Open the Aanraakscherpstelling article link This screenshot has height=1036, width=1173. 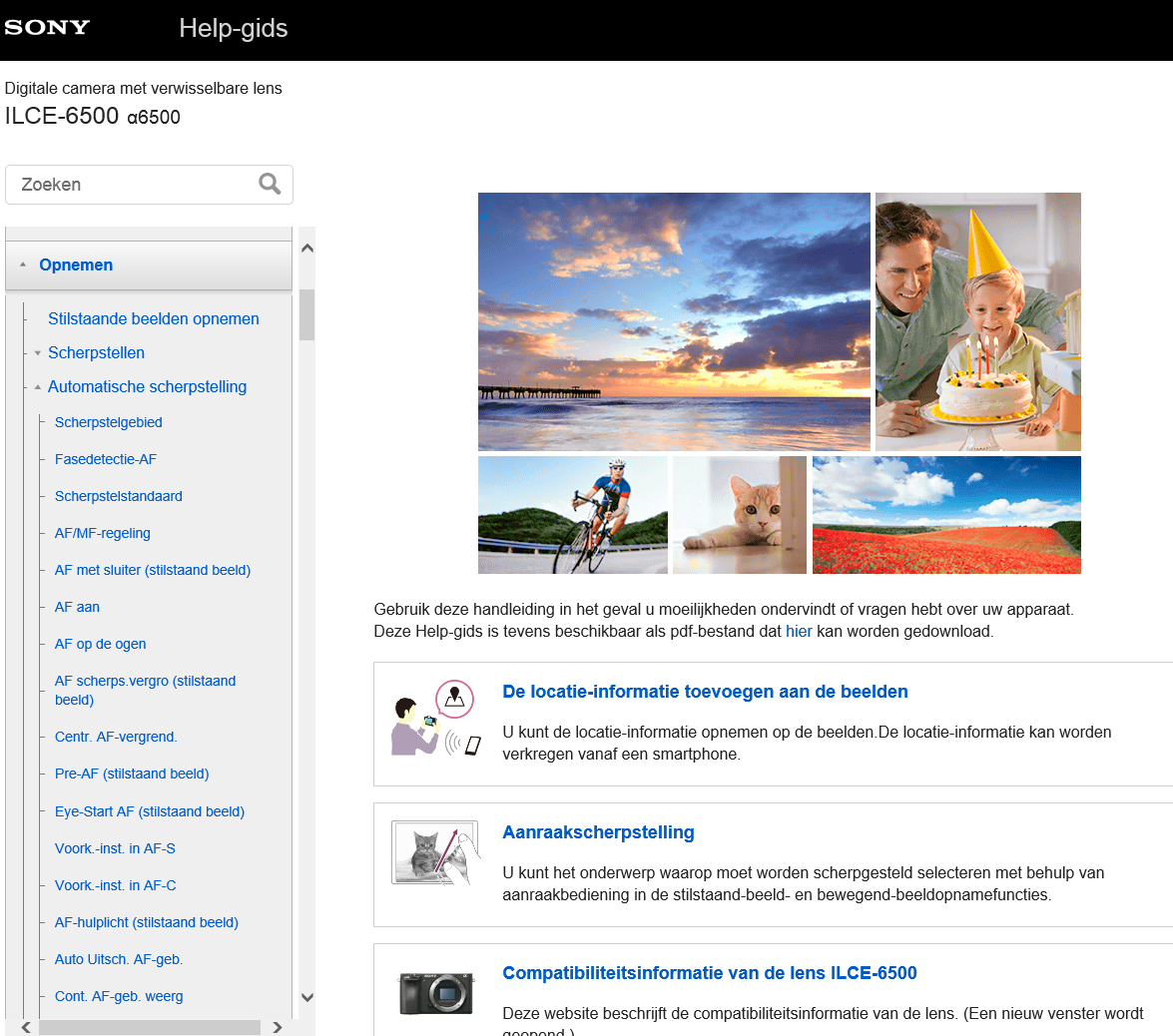(598, 832)
